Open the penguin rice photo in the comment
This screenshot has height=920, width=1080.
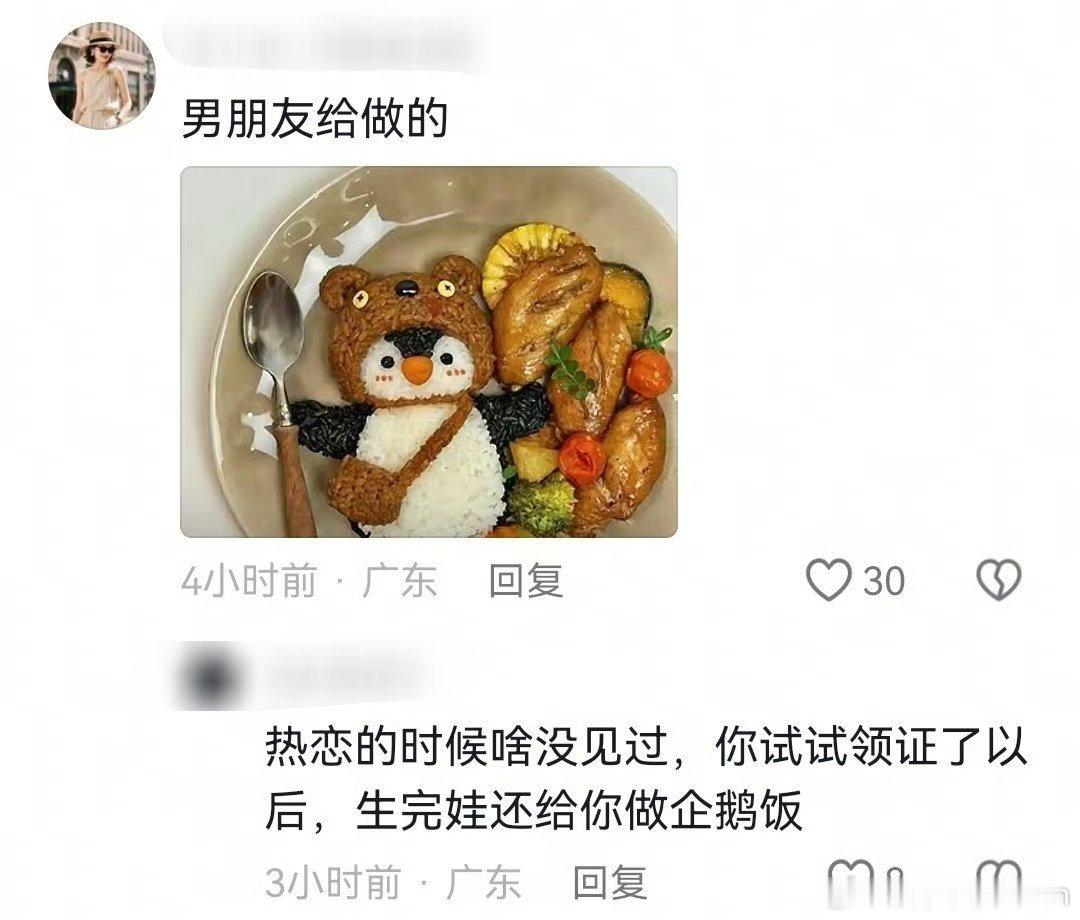pyautogui.click(x=428, y=352)
